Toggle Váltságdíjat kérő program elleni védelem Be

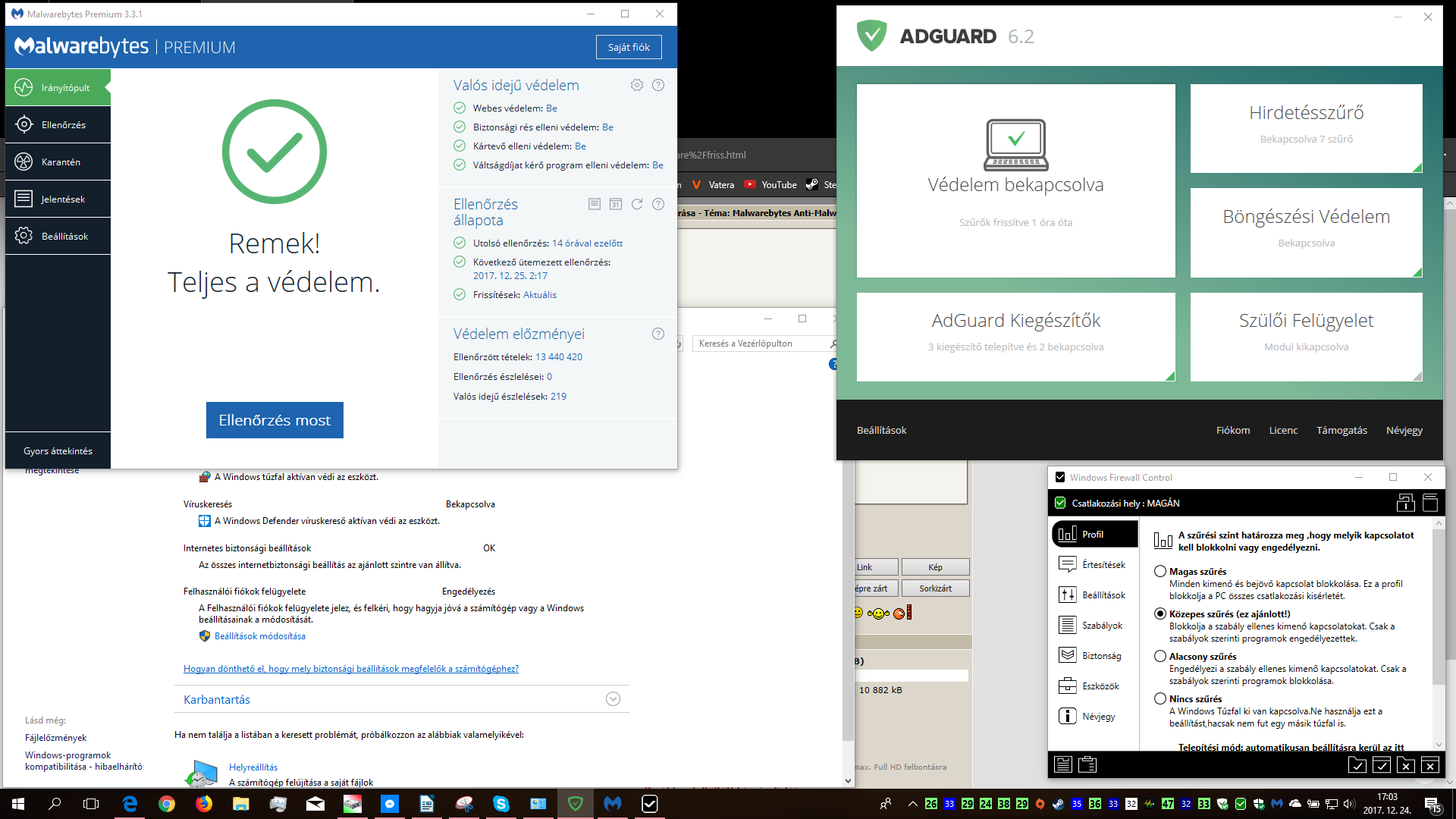657,165
